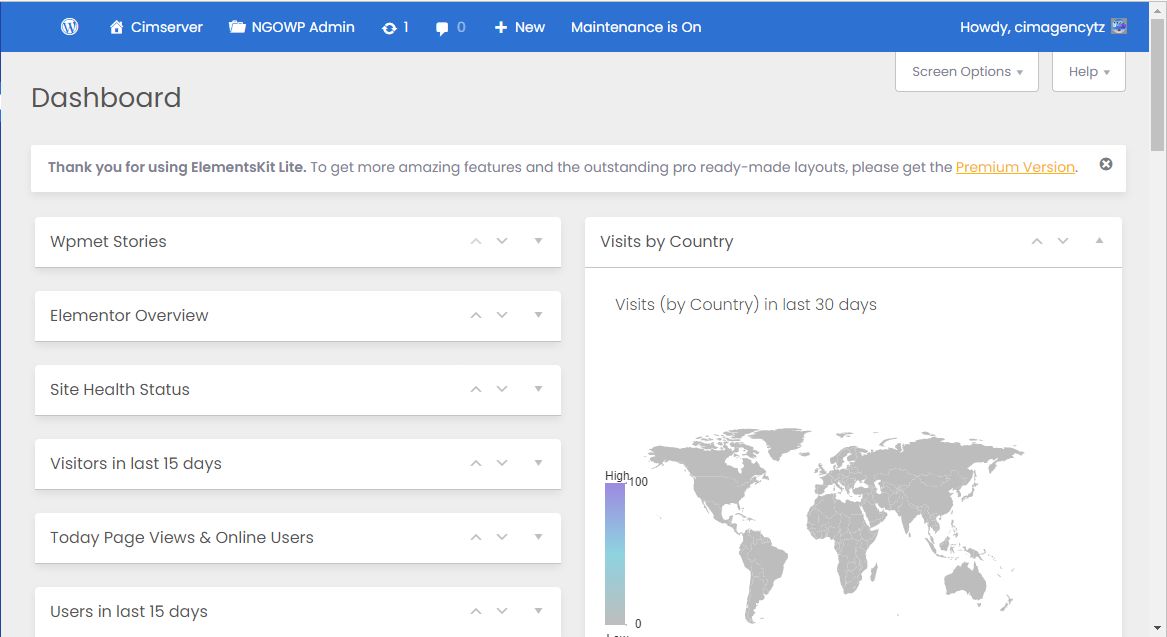Move Elementor Overview widget up
1167x637 pixels.
point(476,315)
